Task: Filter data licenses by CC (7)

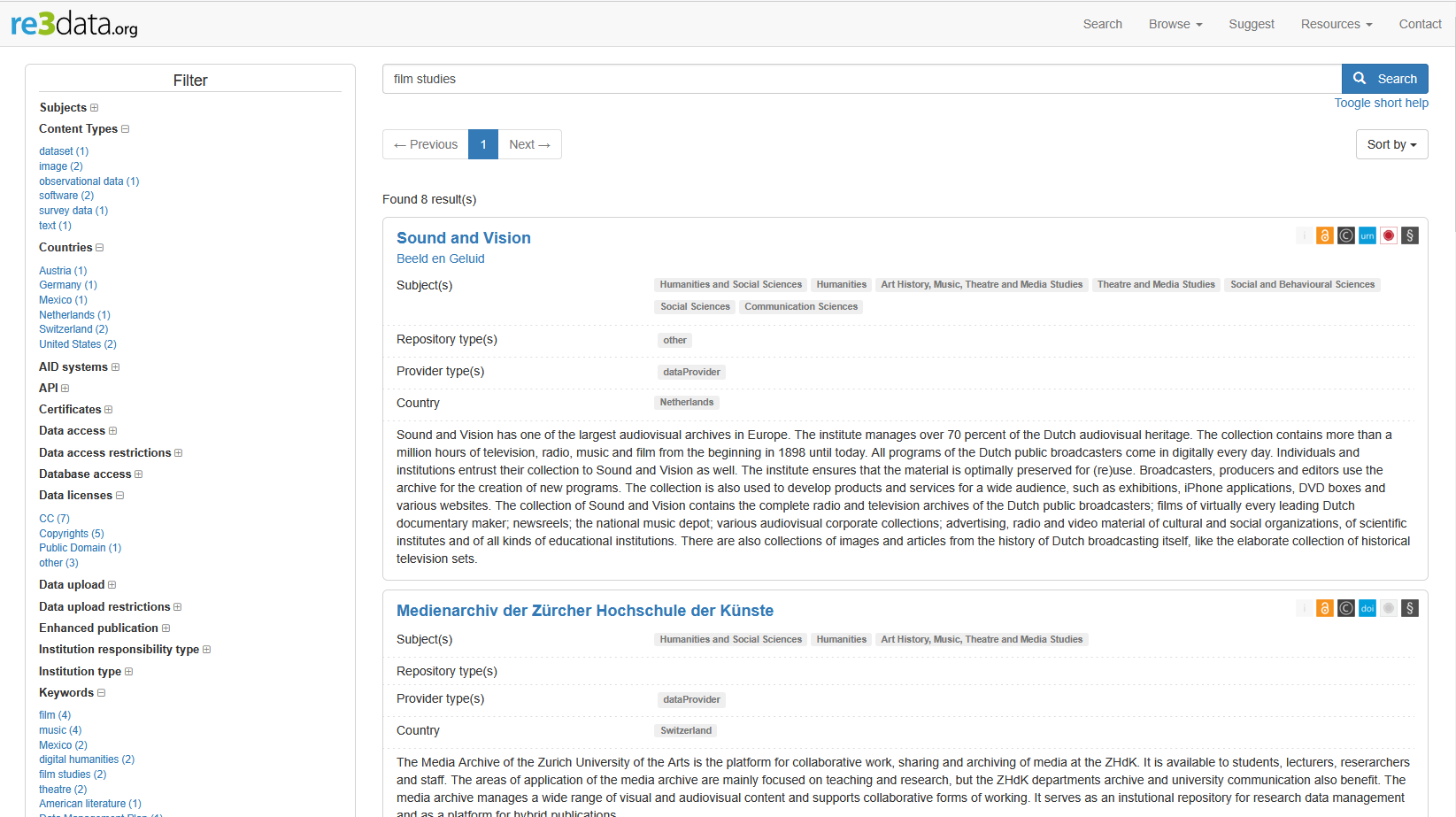Action: coord(54,519)
